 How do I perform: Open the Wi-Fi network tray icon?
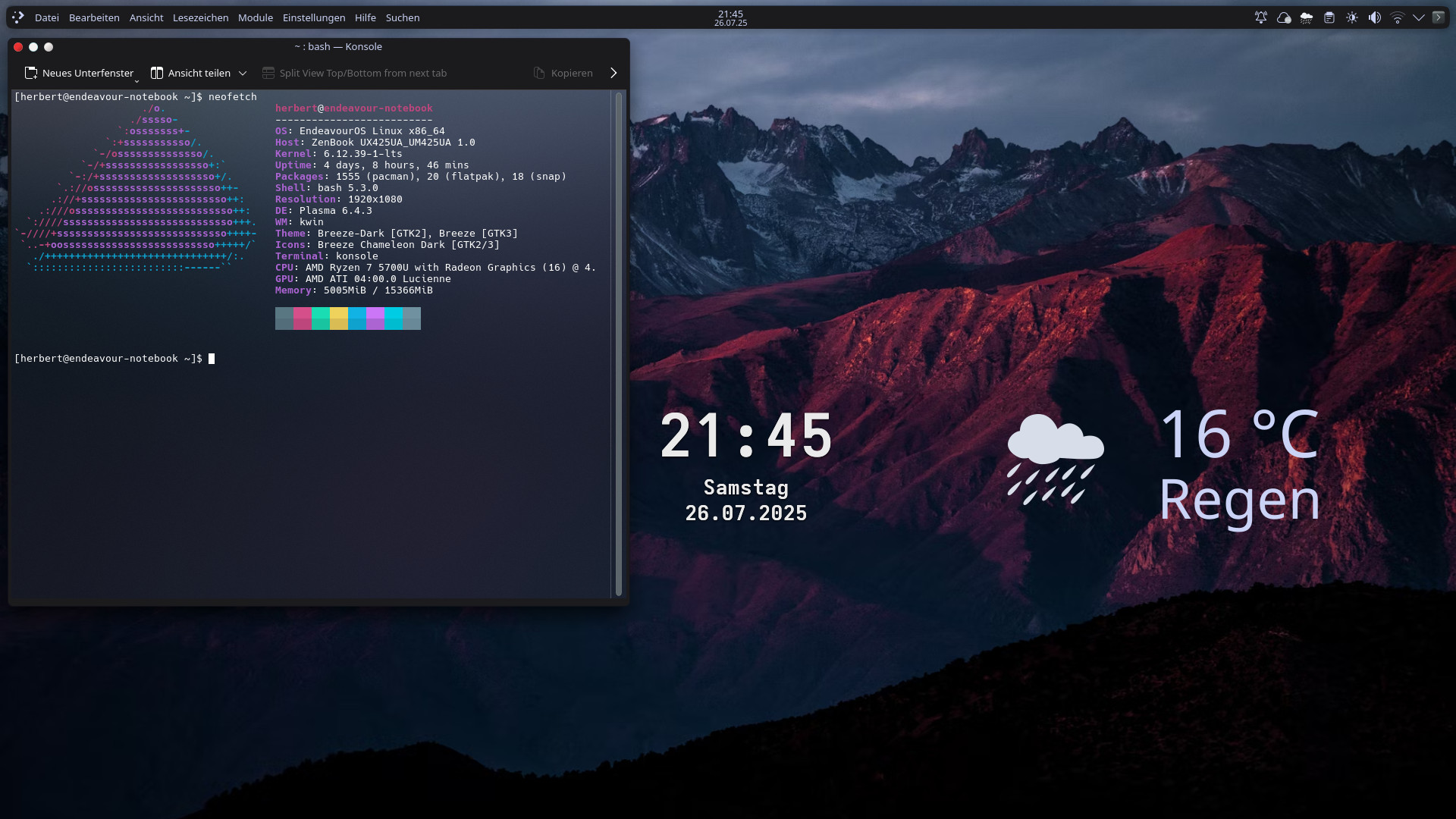pyautogui.click(x=1397, y=17)
